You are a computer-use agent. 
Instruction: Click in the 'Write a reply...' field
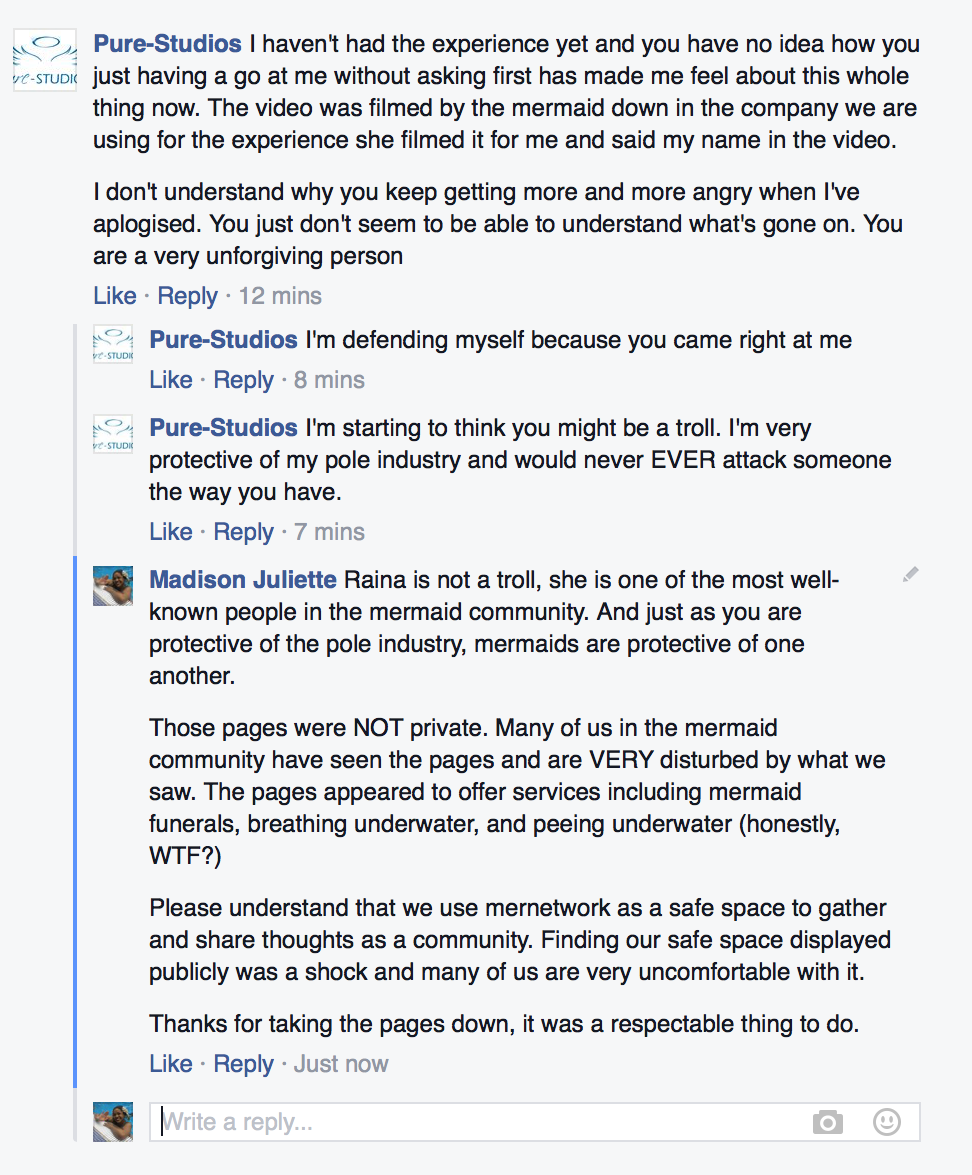(x=480, y=1122)
